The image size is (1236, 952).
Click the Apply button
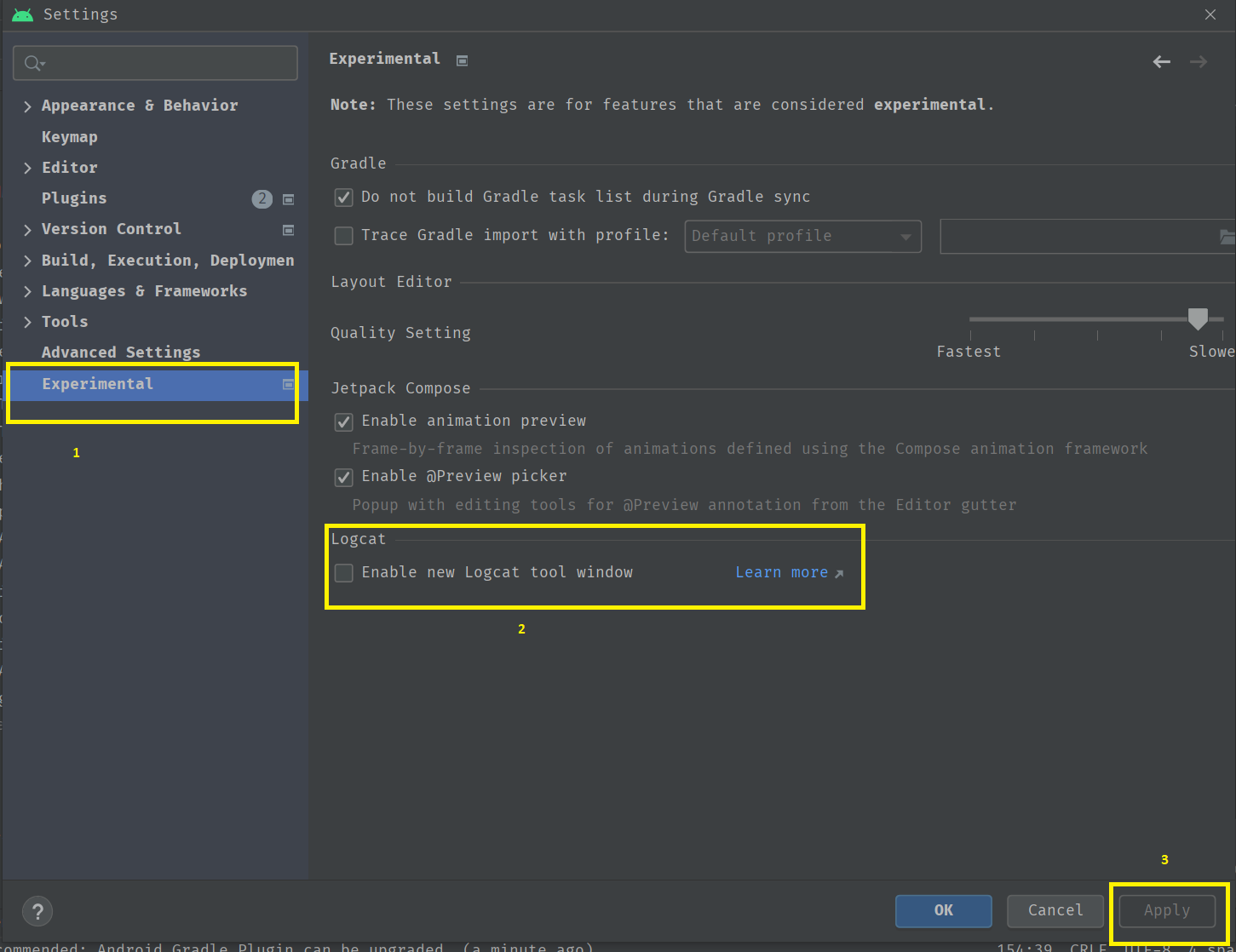[1167, 911]
